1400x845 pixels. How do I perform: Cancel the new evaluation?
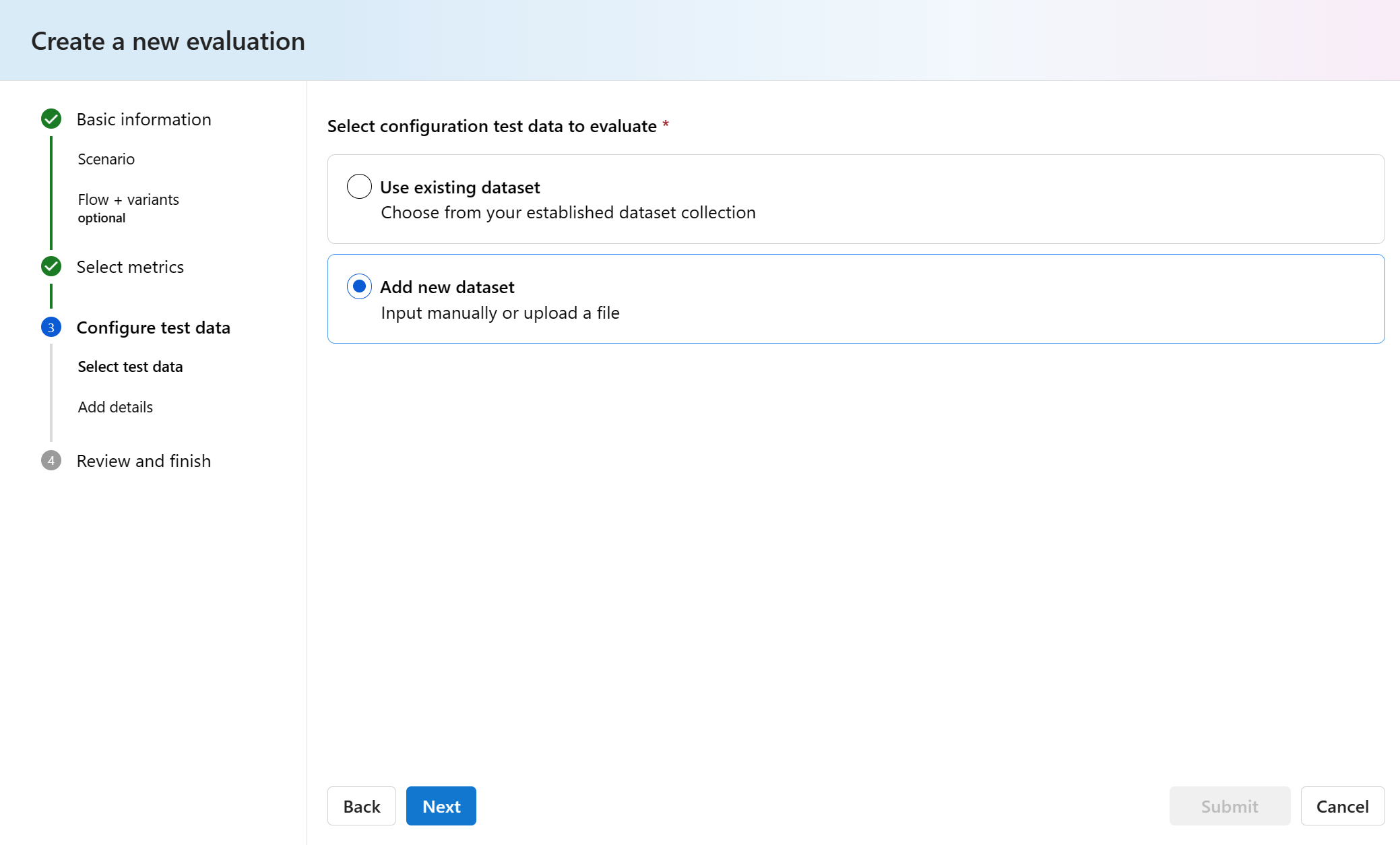(x=1343, y=806)
